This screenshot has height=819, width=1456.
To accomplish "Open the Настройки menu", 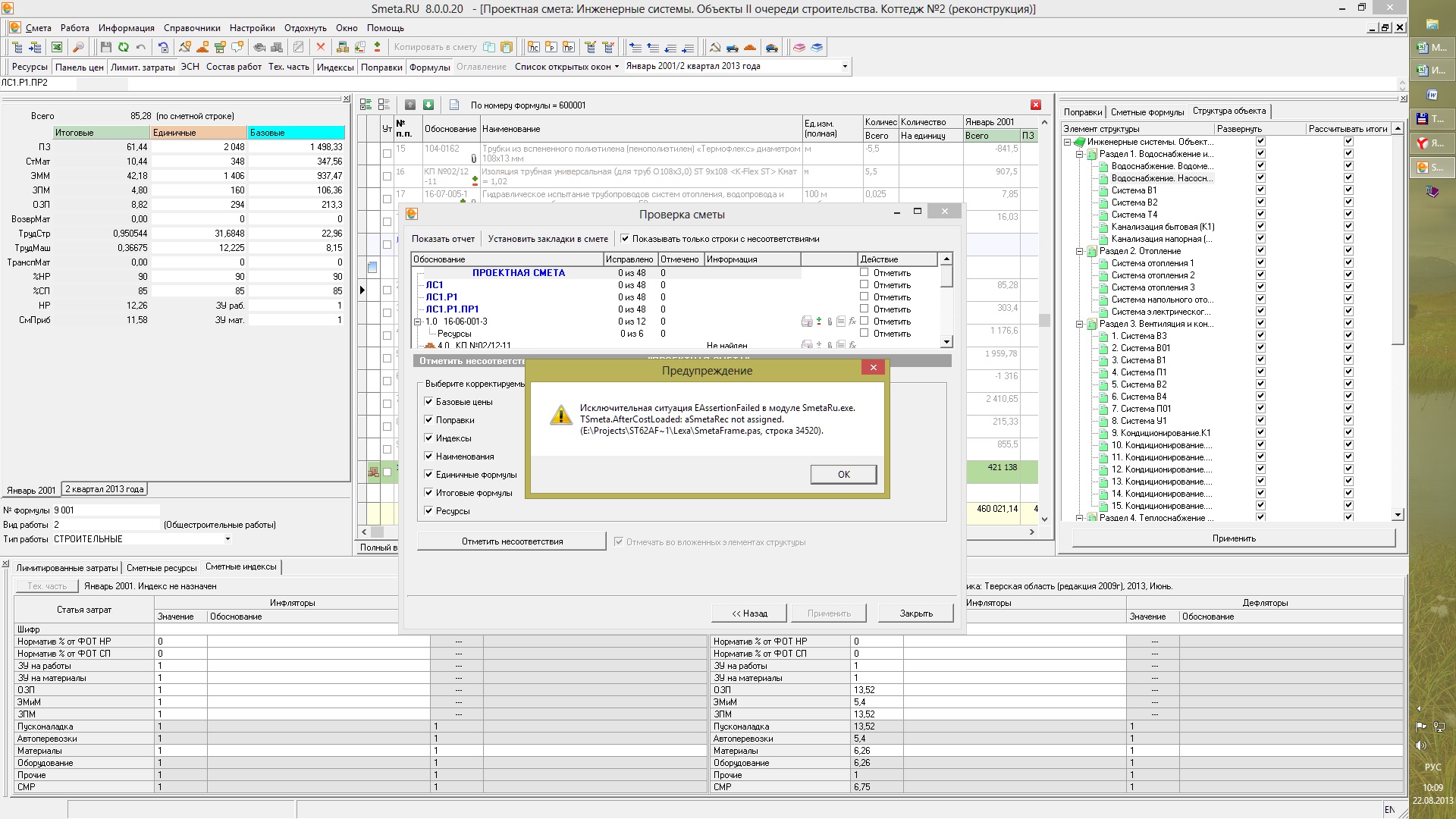I will tap(253, 28).
